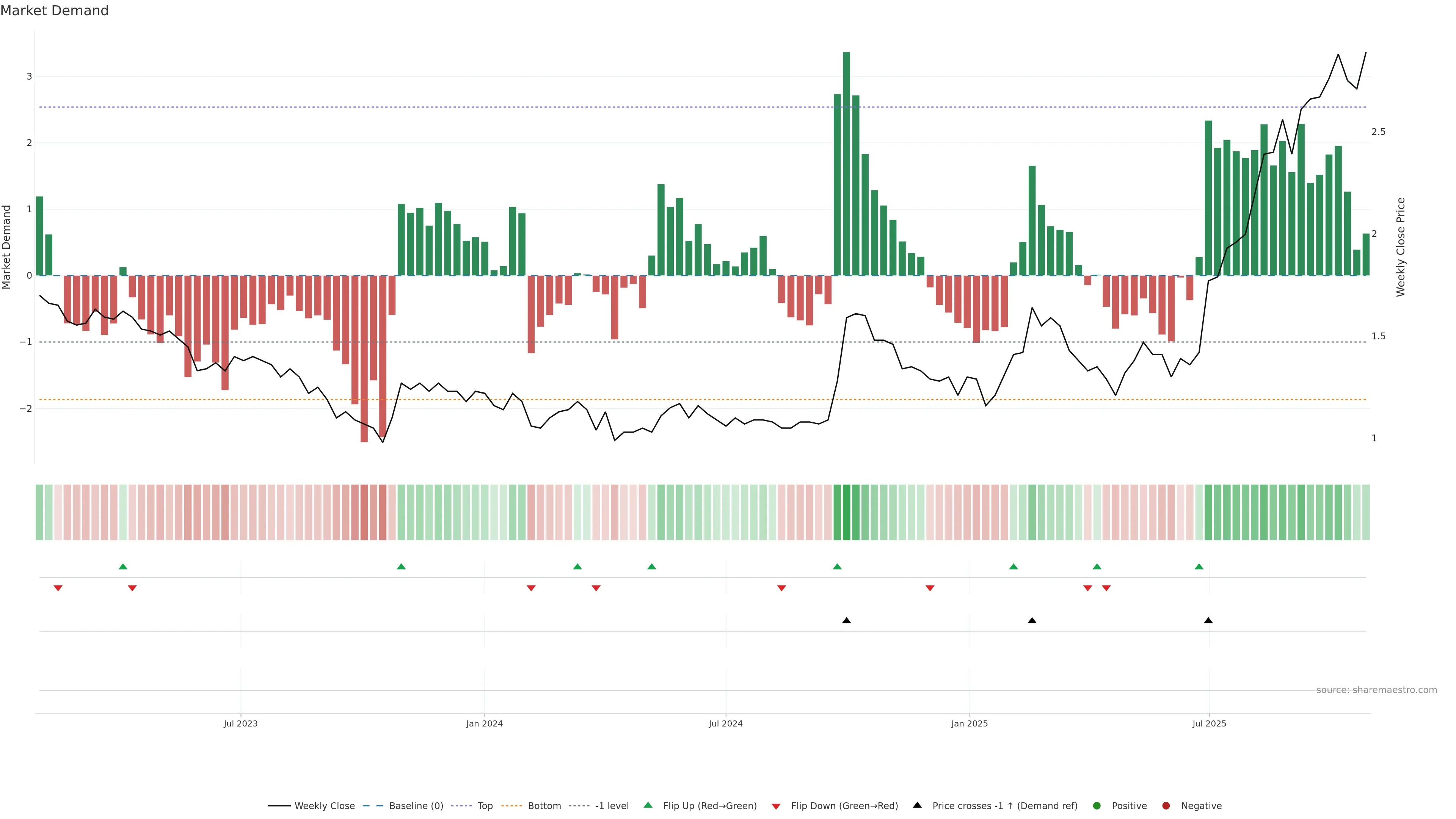1456x819 pixels.
Task: Click the Jan 2024 axis label
Action: [485, 724]
